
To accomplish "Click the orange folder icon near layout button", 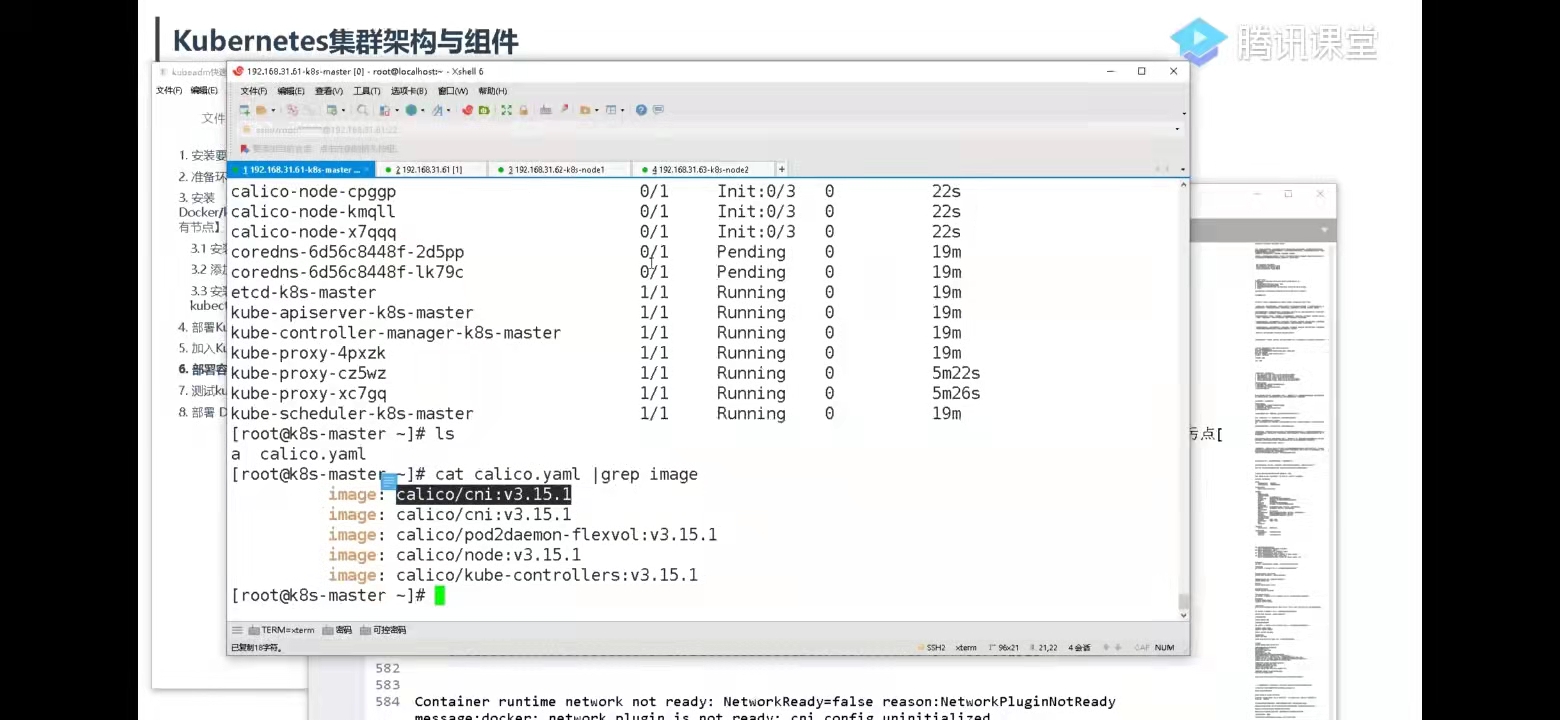I will click(585, 110).
